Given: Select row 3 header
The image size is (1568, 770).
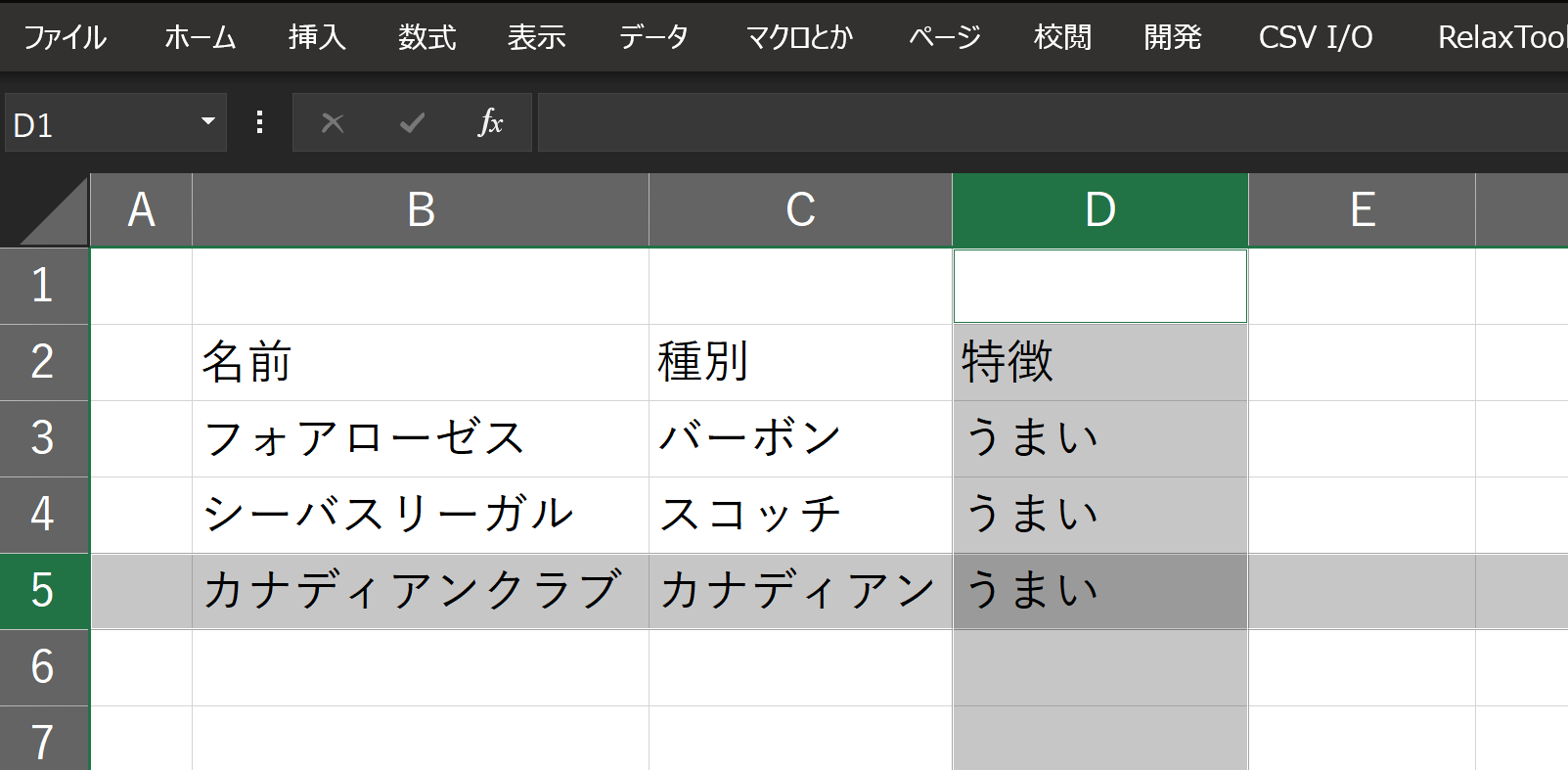Looking at the screenshot, I should [x=43, y=438].
